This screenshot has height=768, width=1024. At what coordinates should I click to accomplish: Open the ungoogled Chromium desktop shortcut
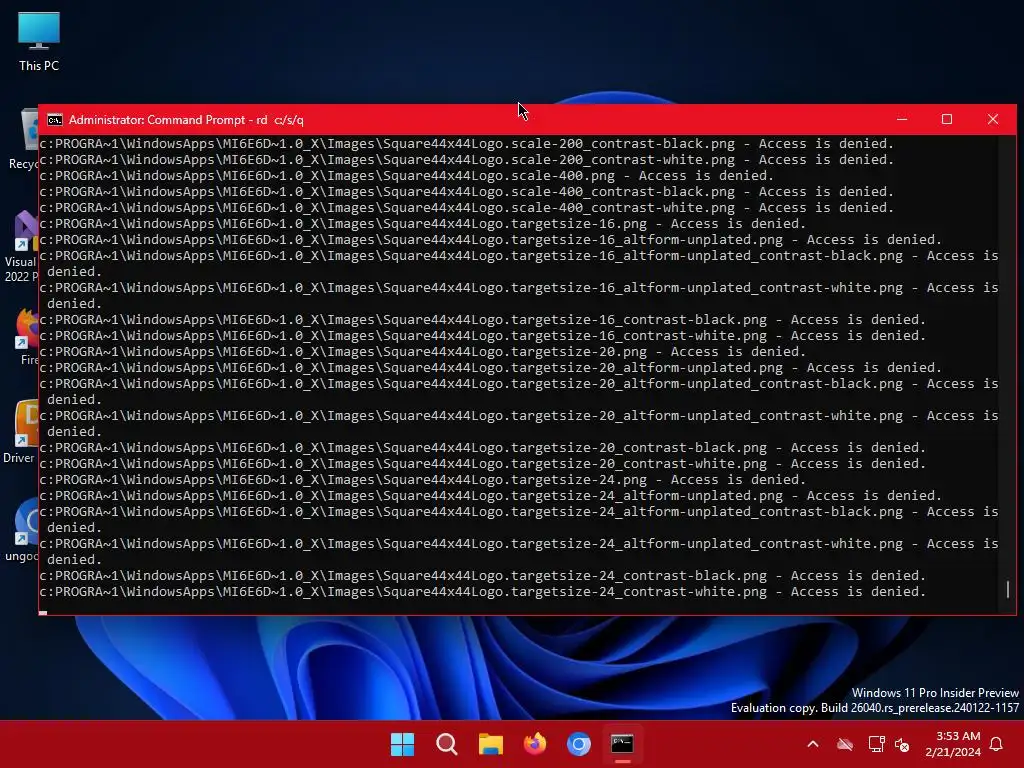pos(23,530)
